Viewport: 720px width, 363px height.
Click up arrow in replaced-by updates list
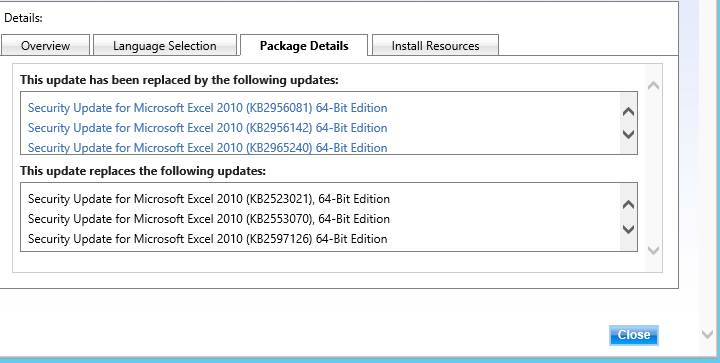click(628, 112)
